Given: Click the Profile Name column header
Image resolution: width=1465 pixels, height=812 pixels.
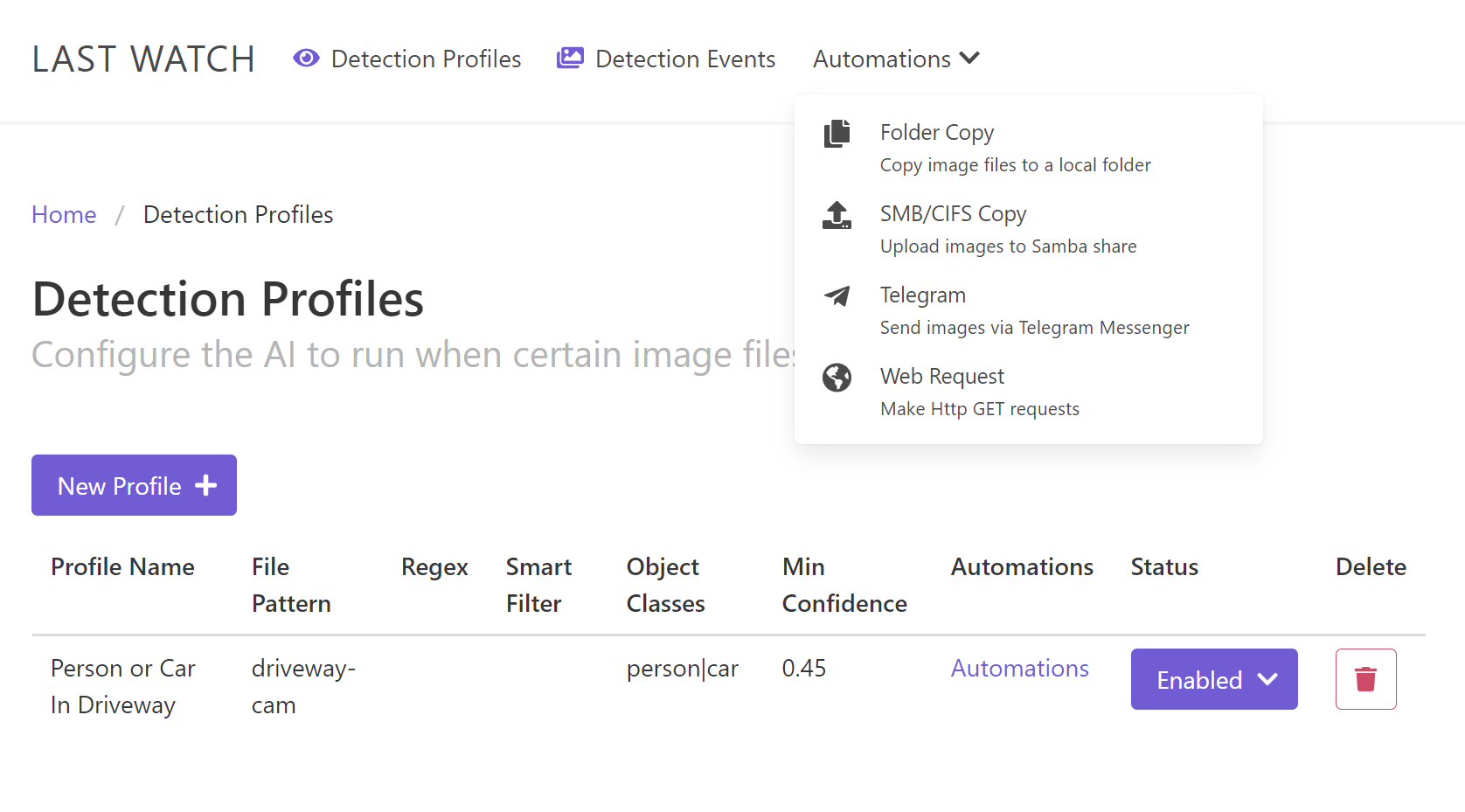Looking at the screenshot, I should point(122,566).
